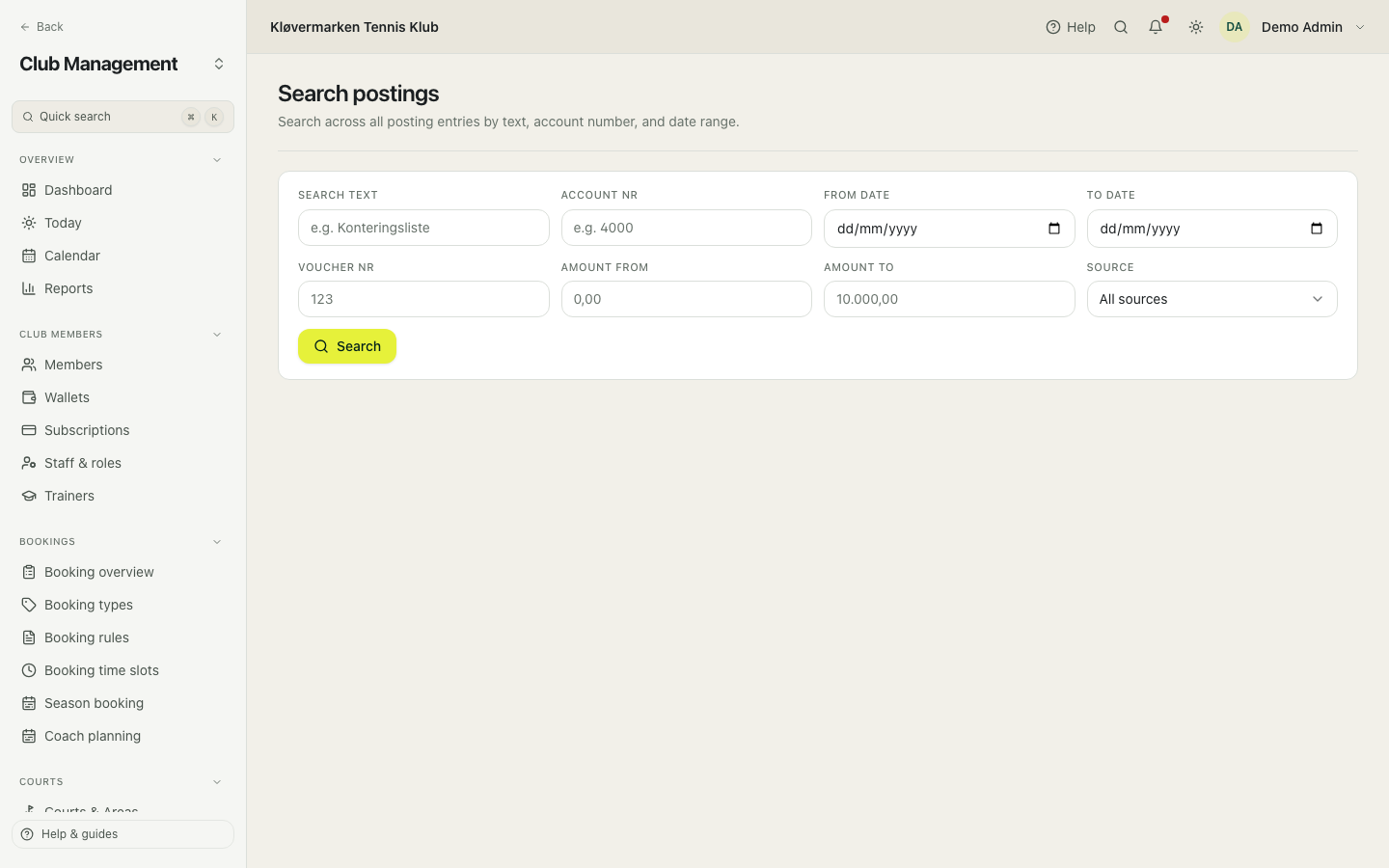
Task: Click the Quick search box
Action: [x=123, y=117]
